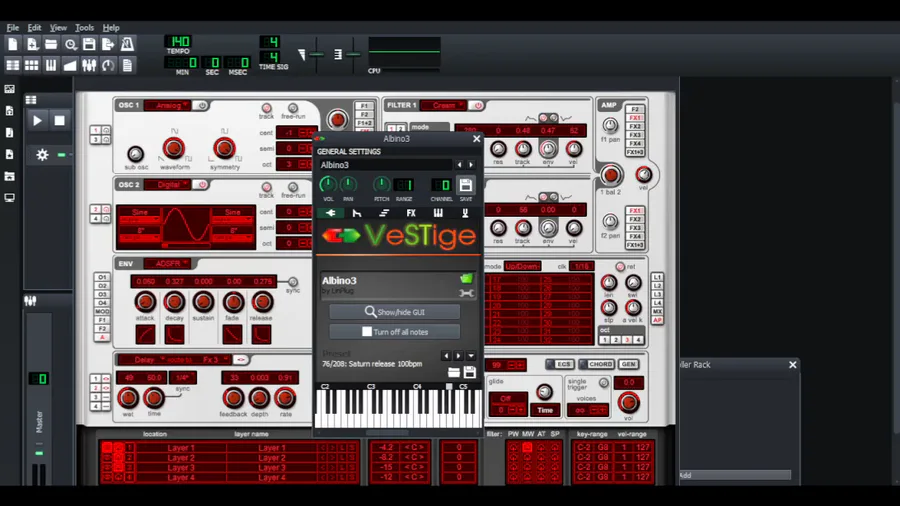Image resolution: width=900 pixels, height=506 pixels.
Task: Open the FILTER 1 Cream type dropdown
Action: [x=444, y=106]
